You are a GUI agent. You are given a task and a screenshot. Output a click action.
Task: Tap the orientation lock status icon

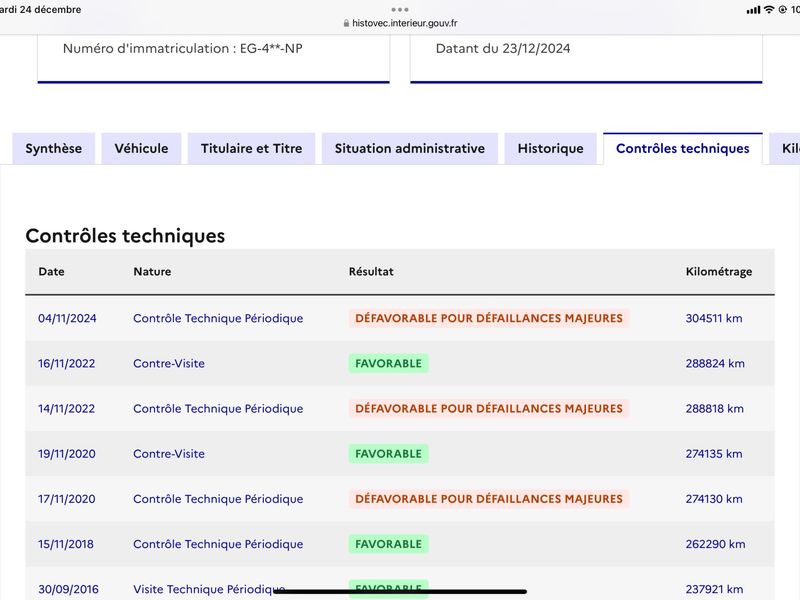click(782, 10)
